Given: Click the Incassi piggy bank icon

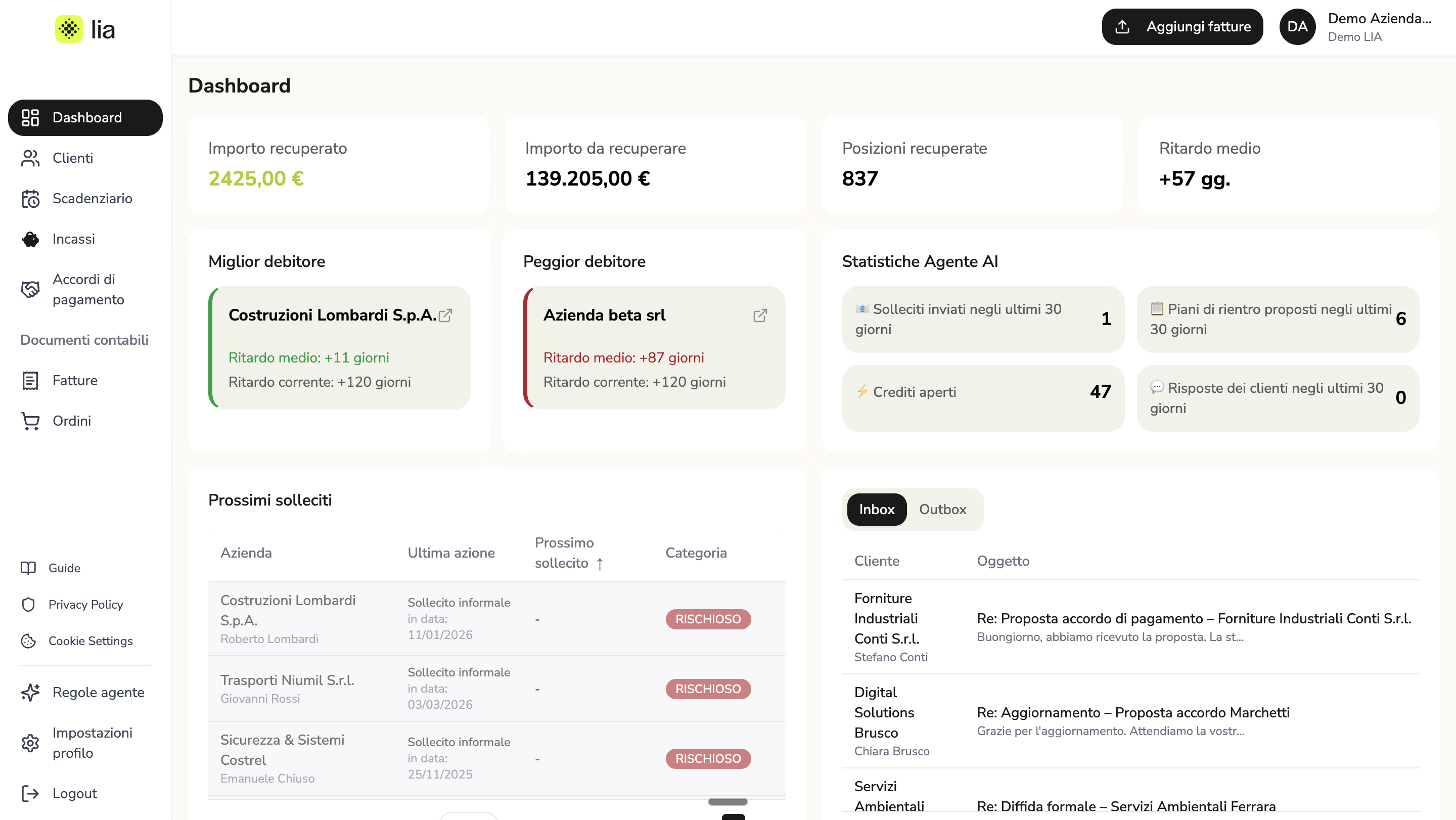Looking at the screenshot, I should coord(30,239).
